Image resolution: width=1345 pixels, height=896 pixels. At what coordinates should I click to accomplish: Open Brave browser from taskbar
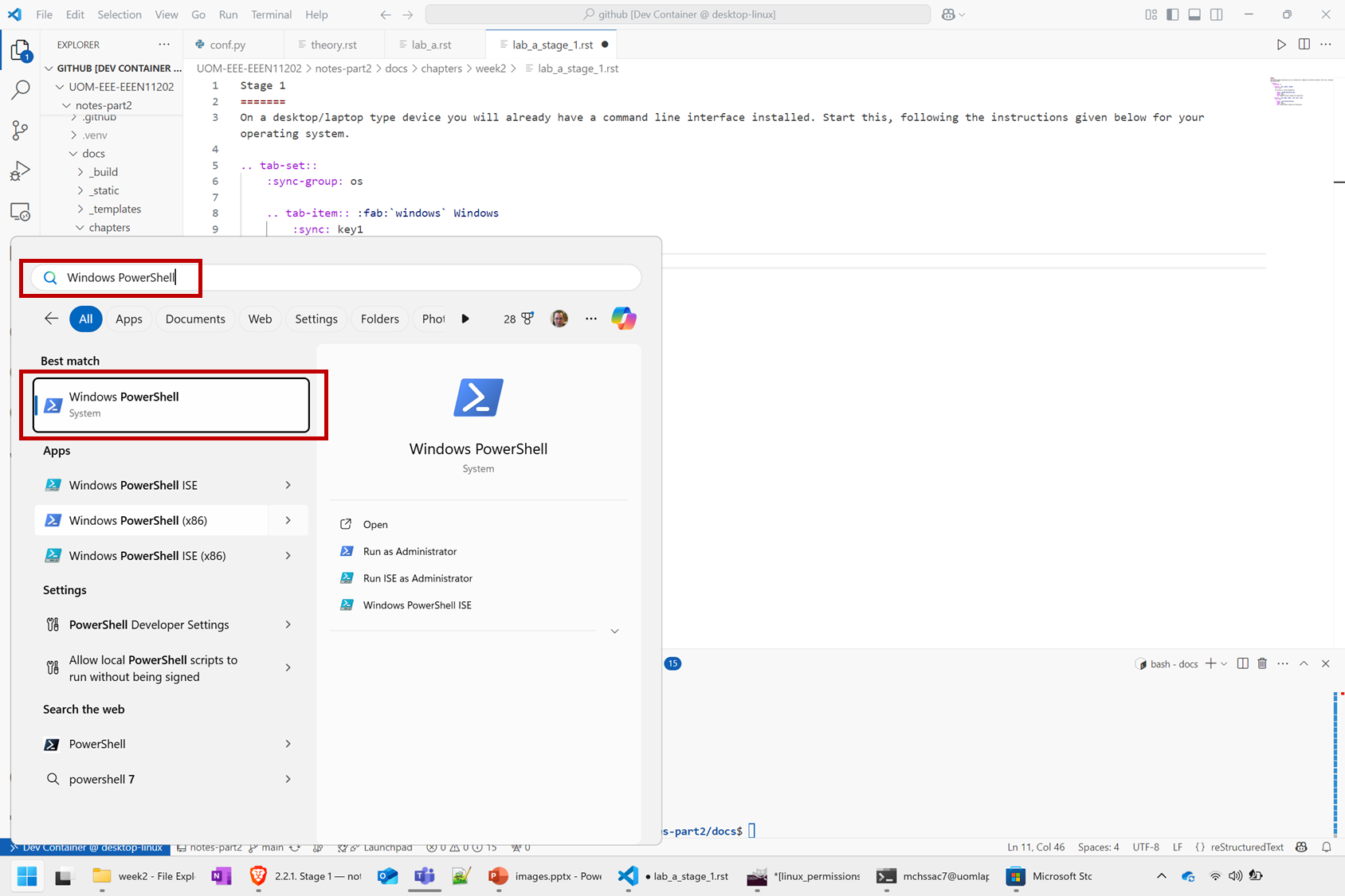coord(258,876)
